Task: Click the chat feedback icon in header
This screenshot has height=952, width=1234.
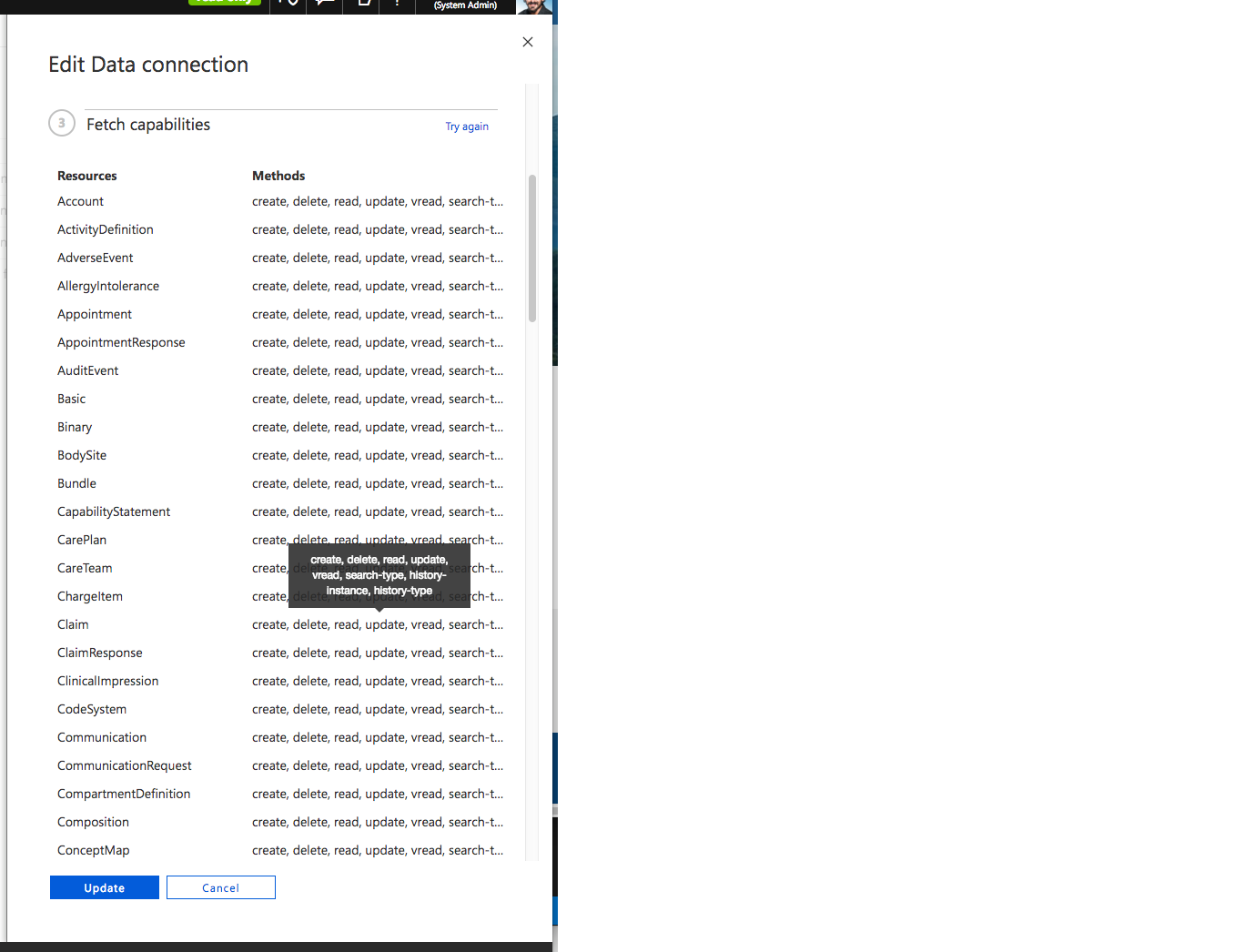Action: 325,4
